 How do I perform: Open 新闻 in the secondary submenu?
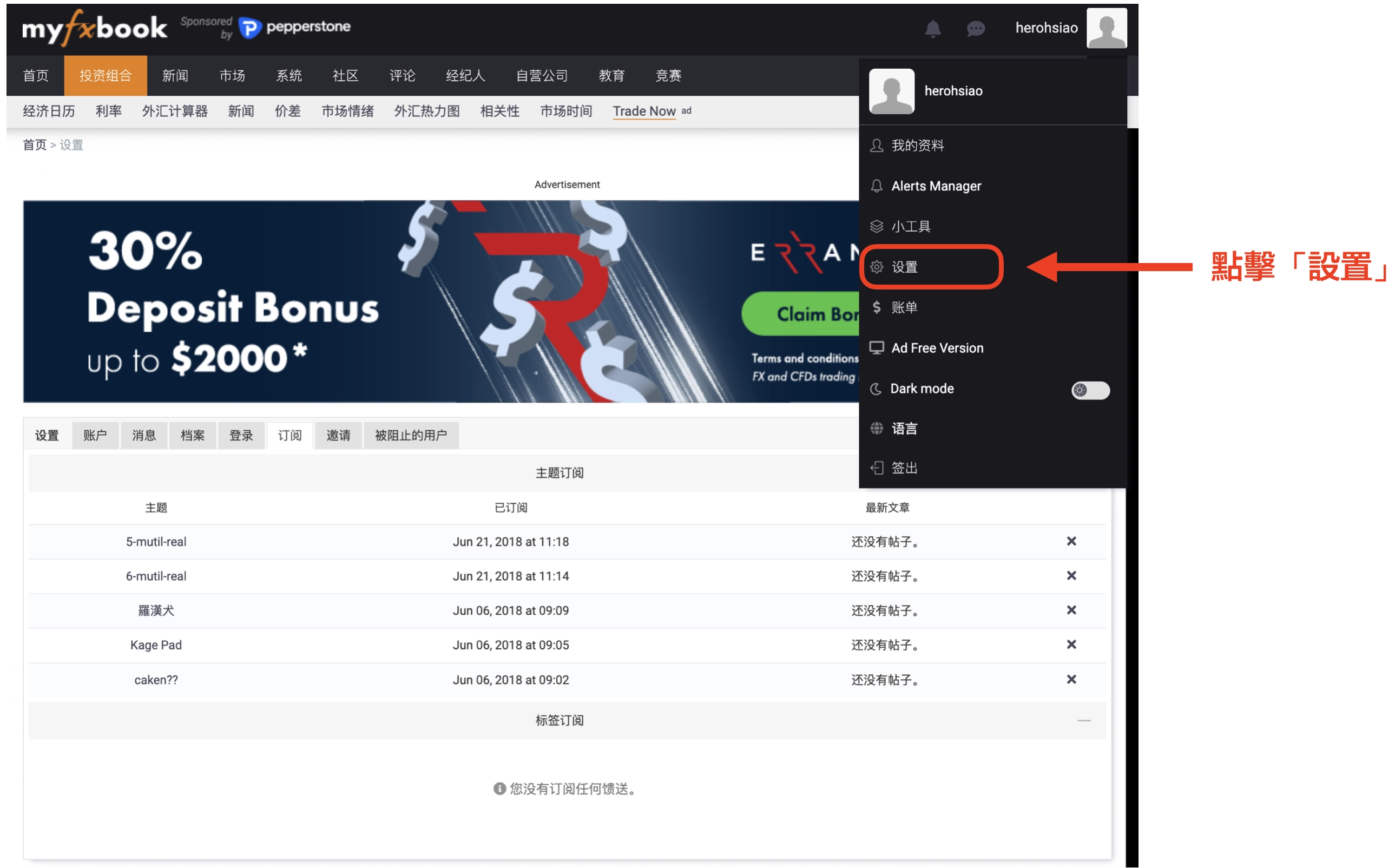(241, 111)
